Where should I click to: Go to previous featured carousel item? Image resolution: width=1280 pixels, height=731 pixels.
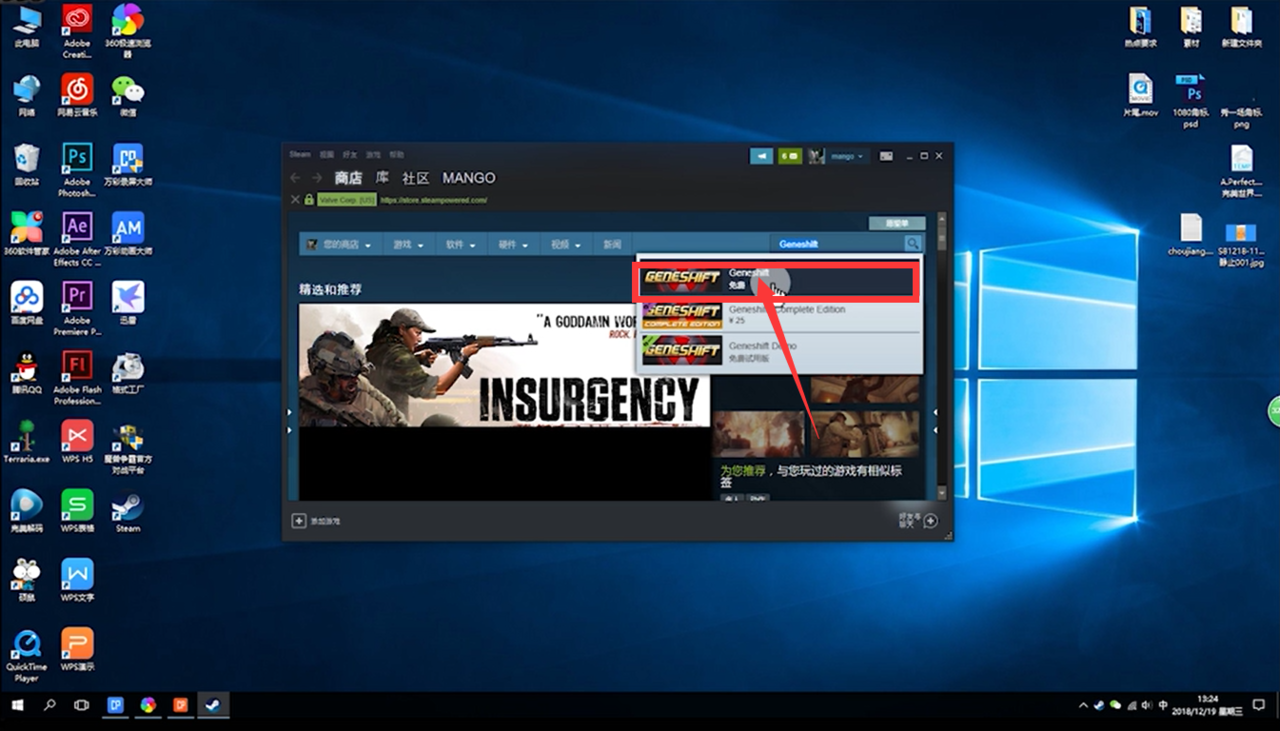[x=292, y=420]
